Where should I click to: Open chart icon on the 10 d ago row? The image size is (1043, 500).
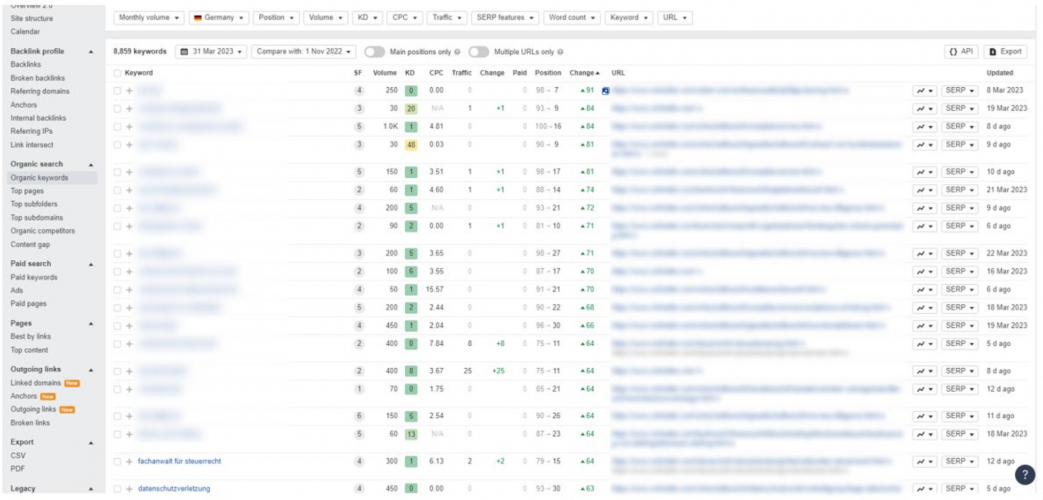click(x=924, y=172)
